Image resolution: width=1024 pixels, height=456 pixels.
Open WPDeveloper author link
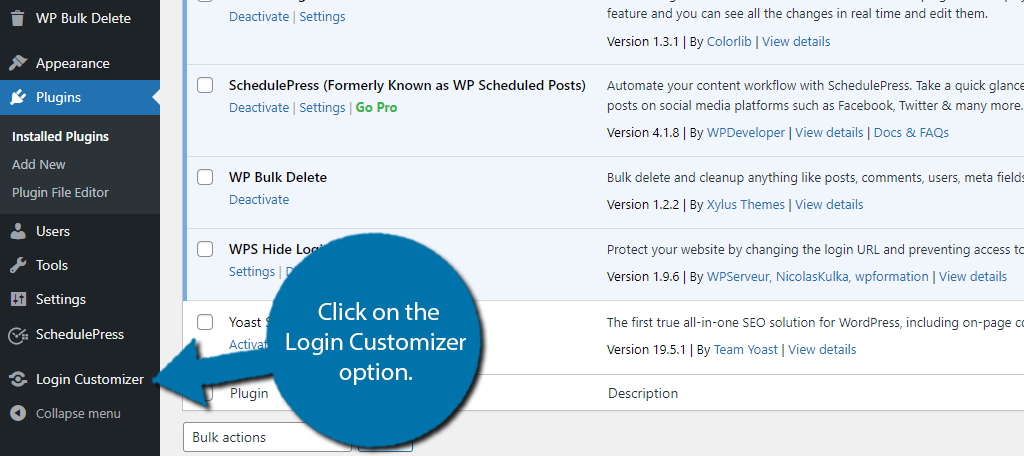746,133
